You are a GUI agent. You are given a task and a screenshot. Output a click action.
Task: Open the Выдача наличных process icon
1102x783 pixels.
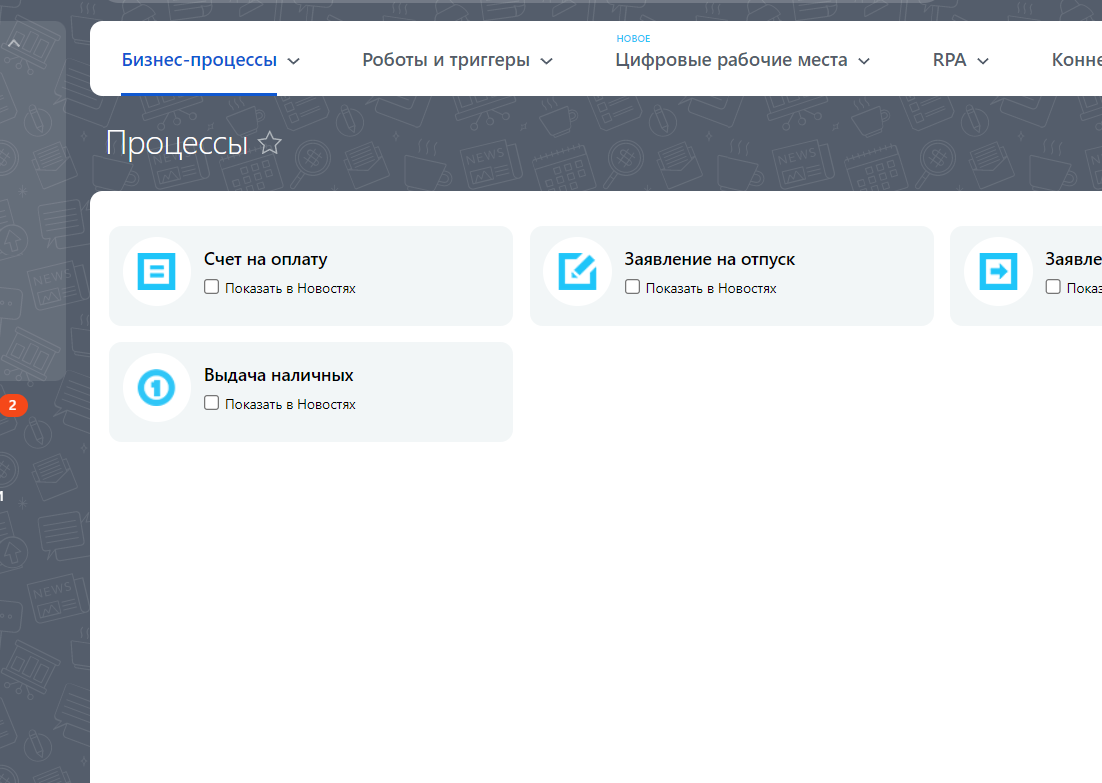(156, 387)
